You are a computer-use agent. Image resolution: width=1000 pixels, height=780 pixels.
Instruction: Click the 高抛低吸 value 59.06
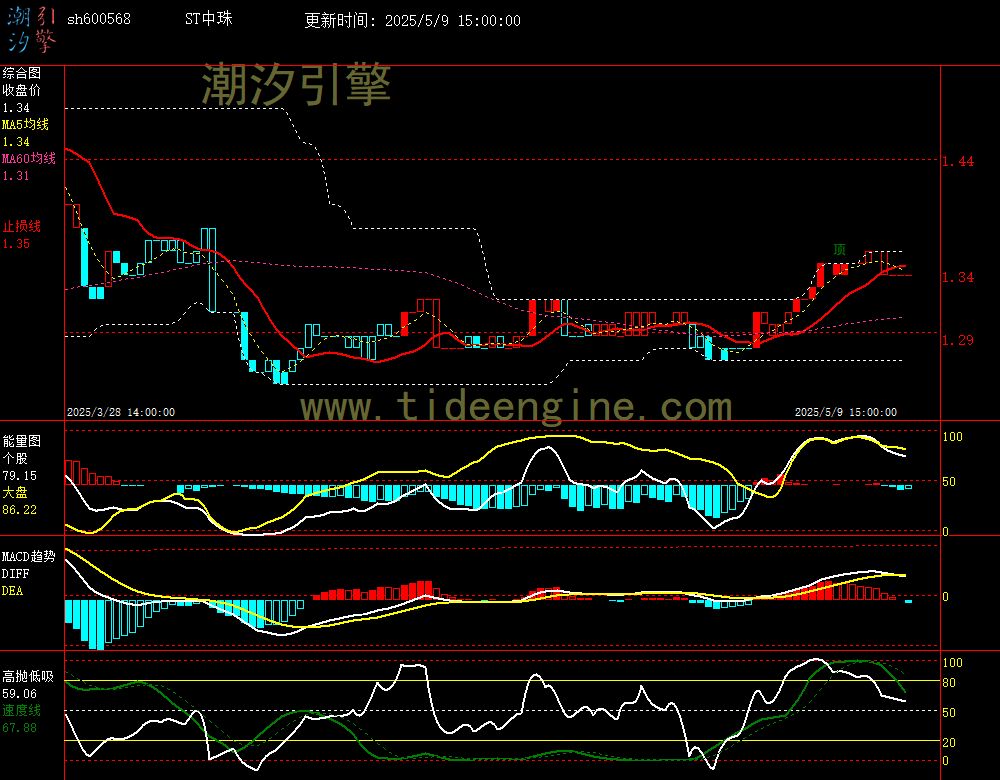coord(20,694)
